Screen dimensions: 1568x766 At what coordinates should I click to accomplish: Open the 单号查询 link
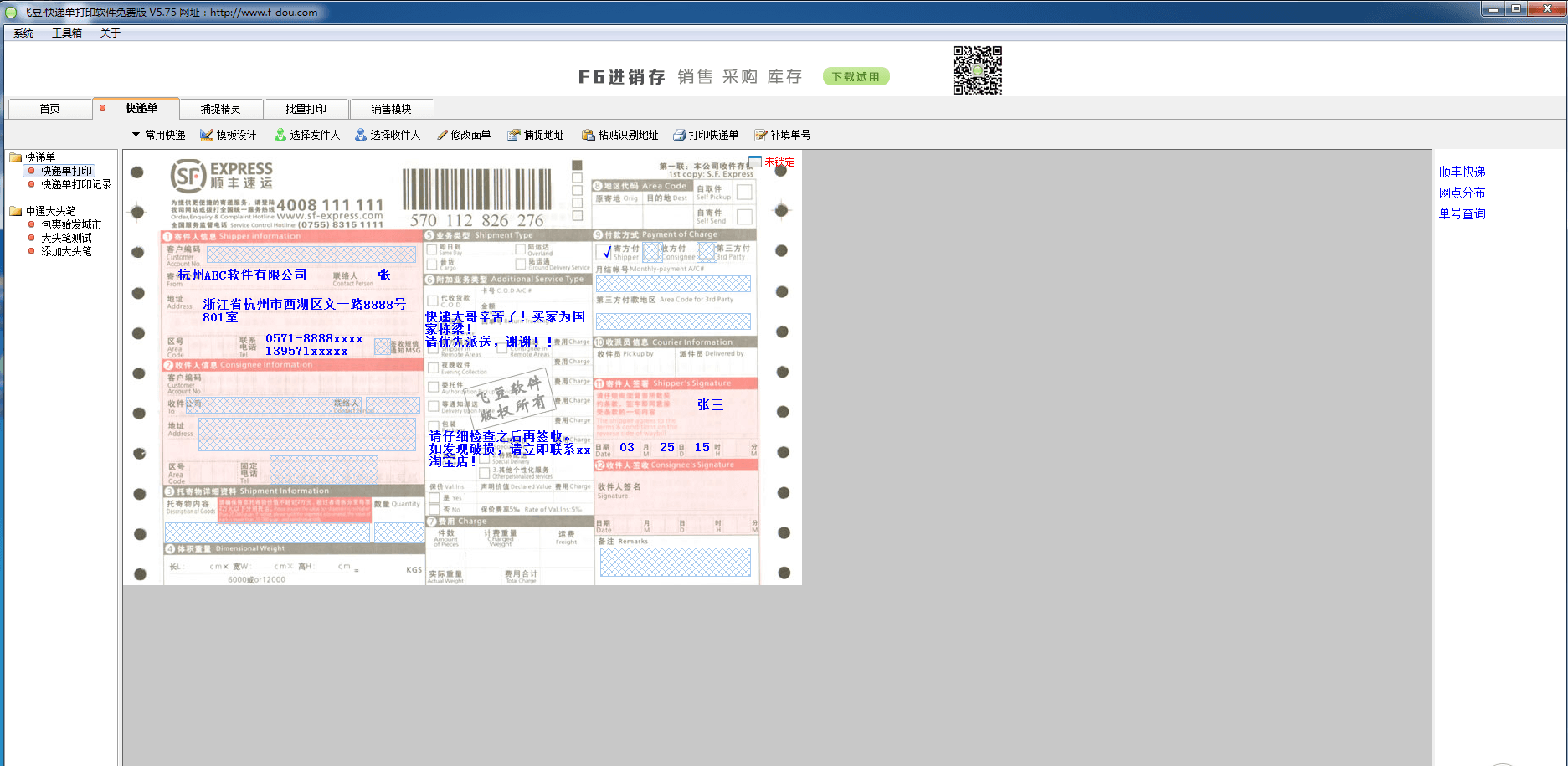coord(1462,213)
